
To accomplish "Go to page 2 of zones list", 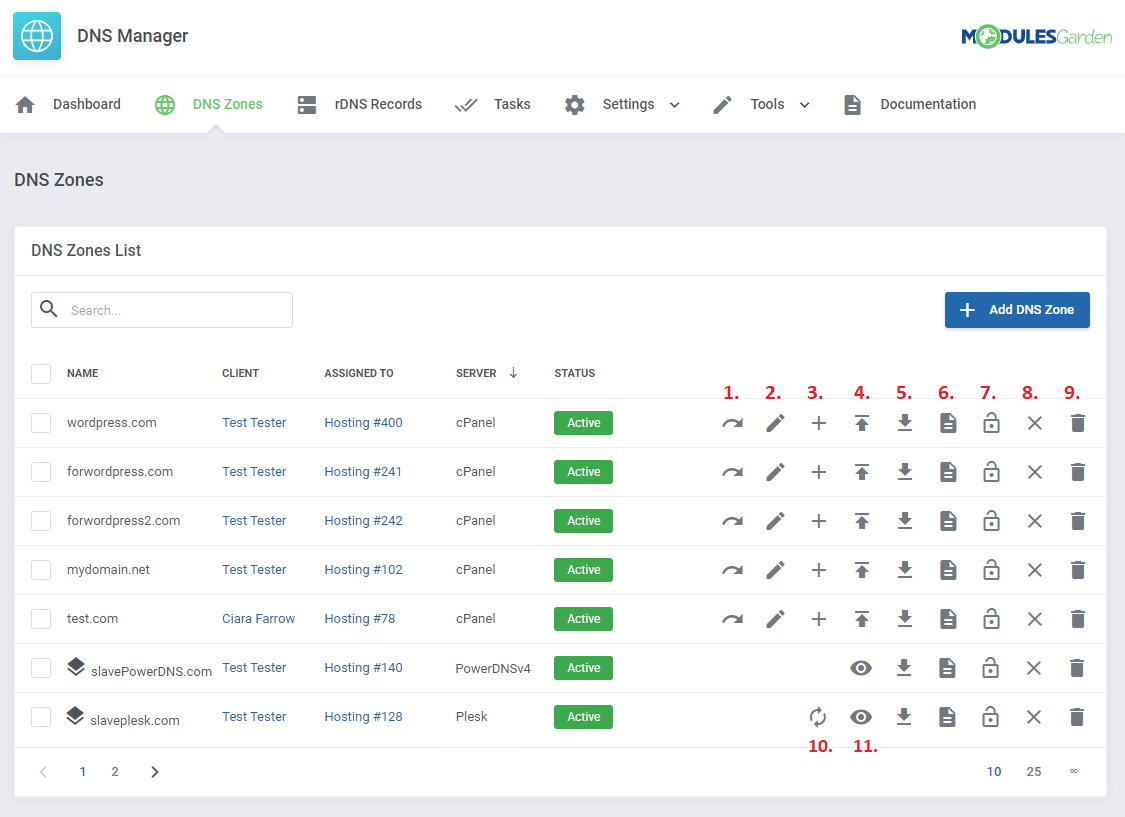I will [115, 772].
